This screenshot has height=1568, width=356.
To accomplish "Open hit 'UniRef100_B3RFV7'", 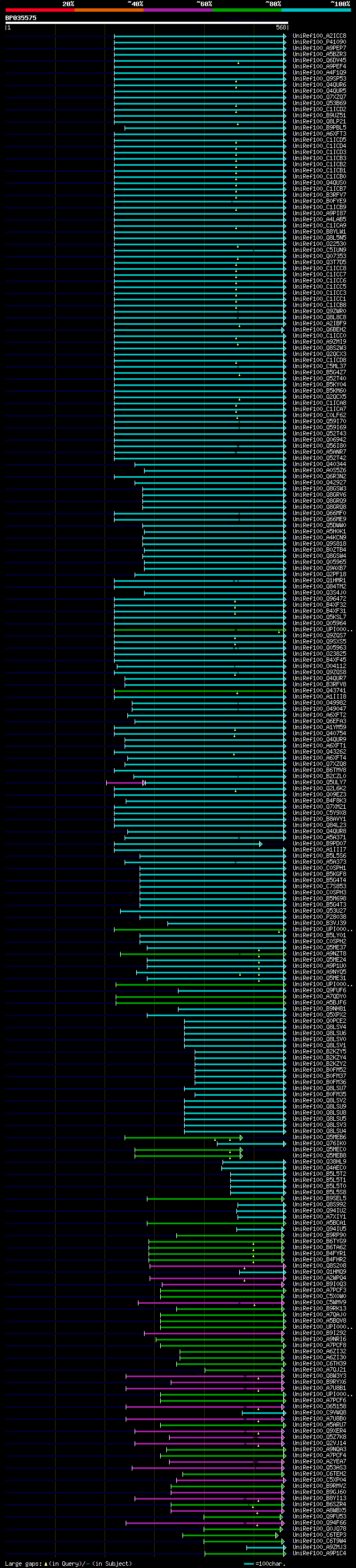I will click(319, 195).
